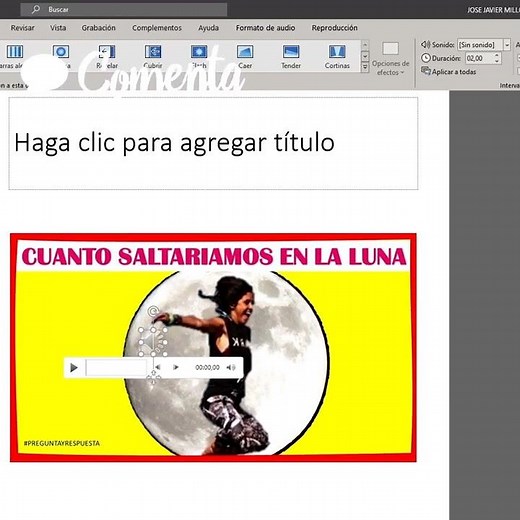Select the Tender transition effect
Image resolution: width=520 pixels, height=520 pixels.
point(291,57)
